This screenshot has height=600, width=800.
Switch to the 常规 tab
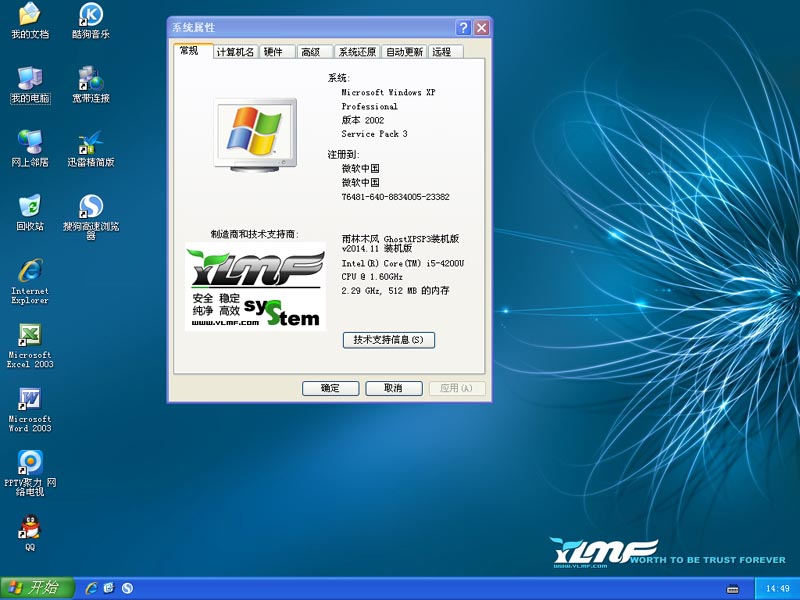193,51
